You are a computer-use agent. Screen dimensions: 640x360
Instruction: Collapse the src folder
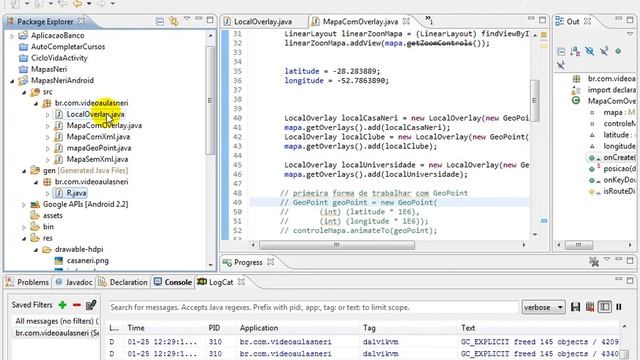click(x=24, y=92)
